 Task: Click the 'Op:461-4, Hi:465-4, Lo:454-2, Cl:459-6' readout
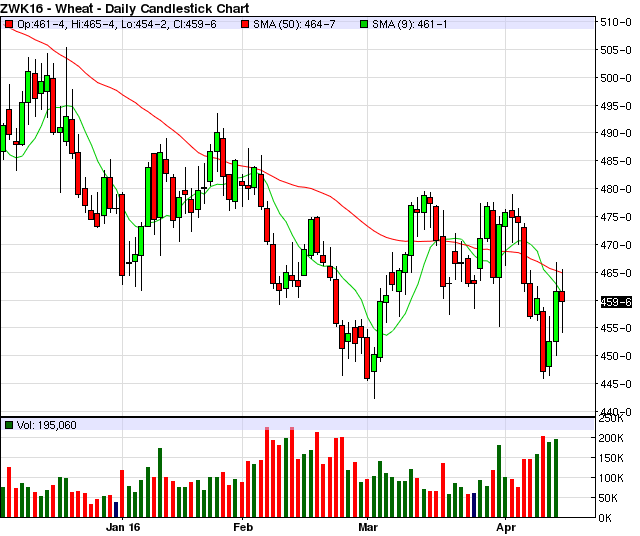pos(116,24)
